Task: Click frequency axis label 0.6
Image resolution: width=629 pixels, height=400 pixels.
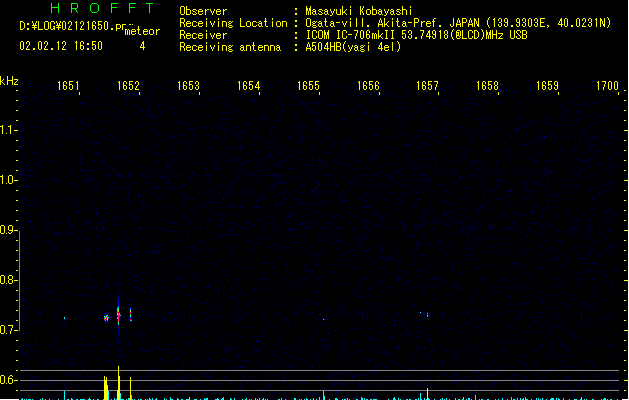Action: tap(6, 380)
